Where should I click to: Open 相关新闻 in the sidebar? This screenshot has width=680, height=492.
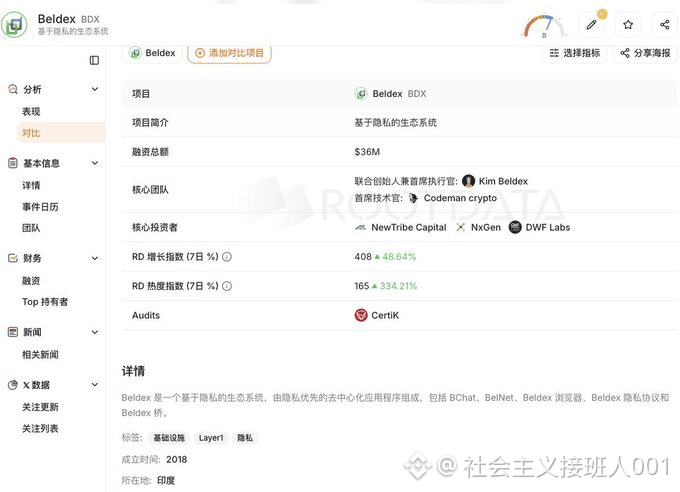40,354
